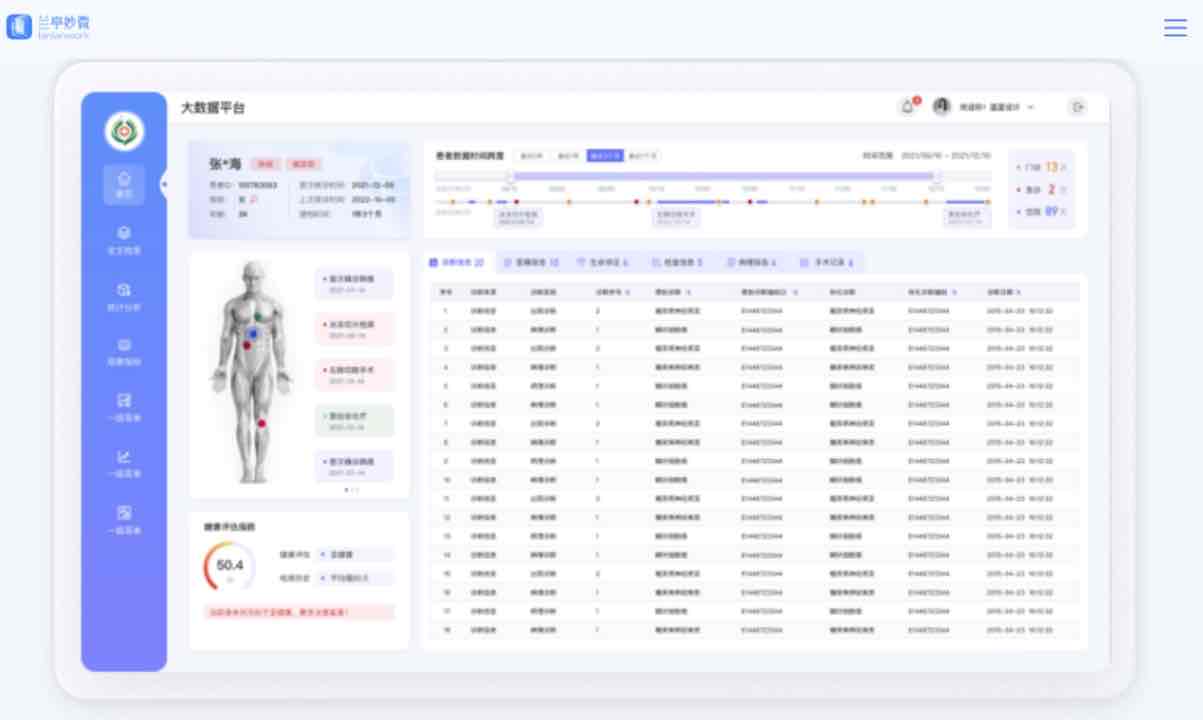Sort table by the last date column
1203x720 pixels.
click(1005, 292)
